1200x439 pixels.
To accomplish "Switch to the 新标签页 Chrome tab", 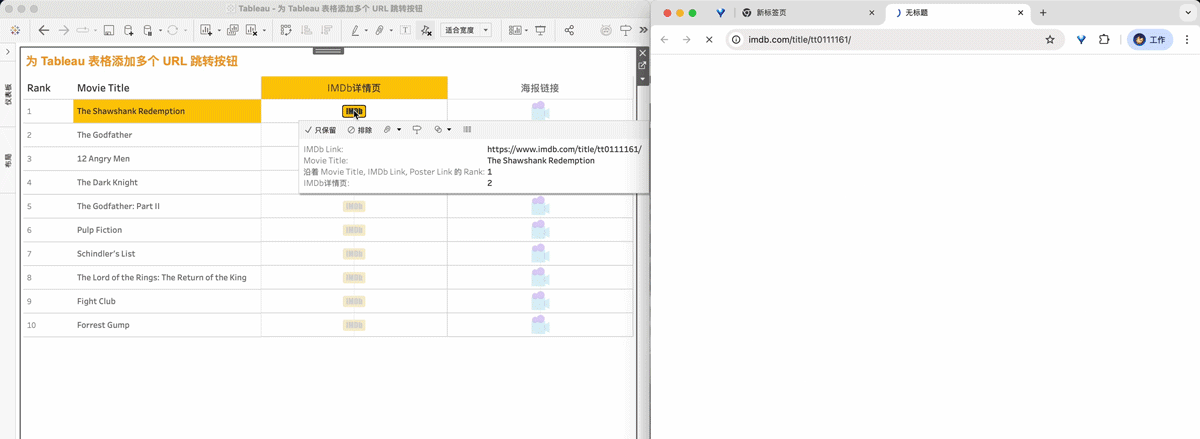I will [x=808, y=13].
